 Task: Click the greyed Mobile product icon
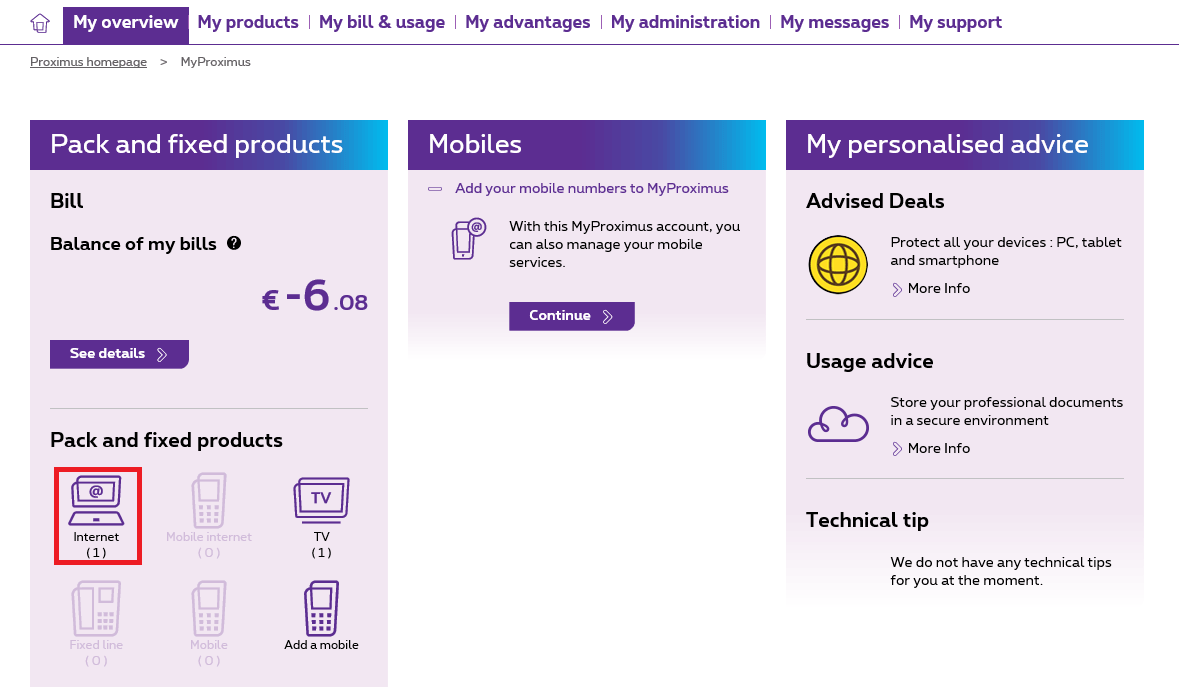(209, 608)
